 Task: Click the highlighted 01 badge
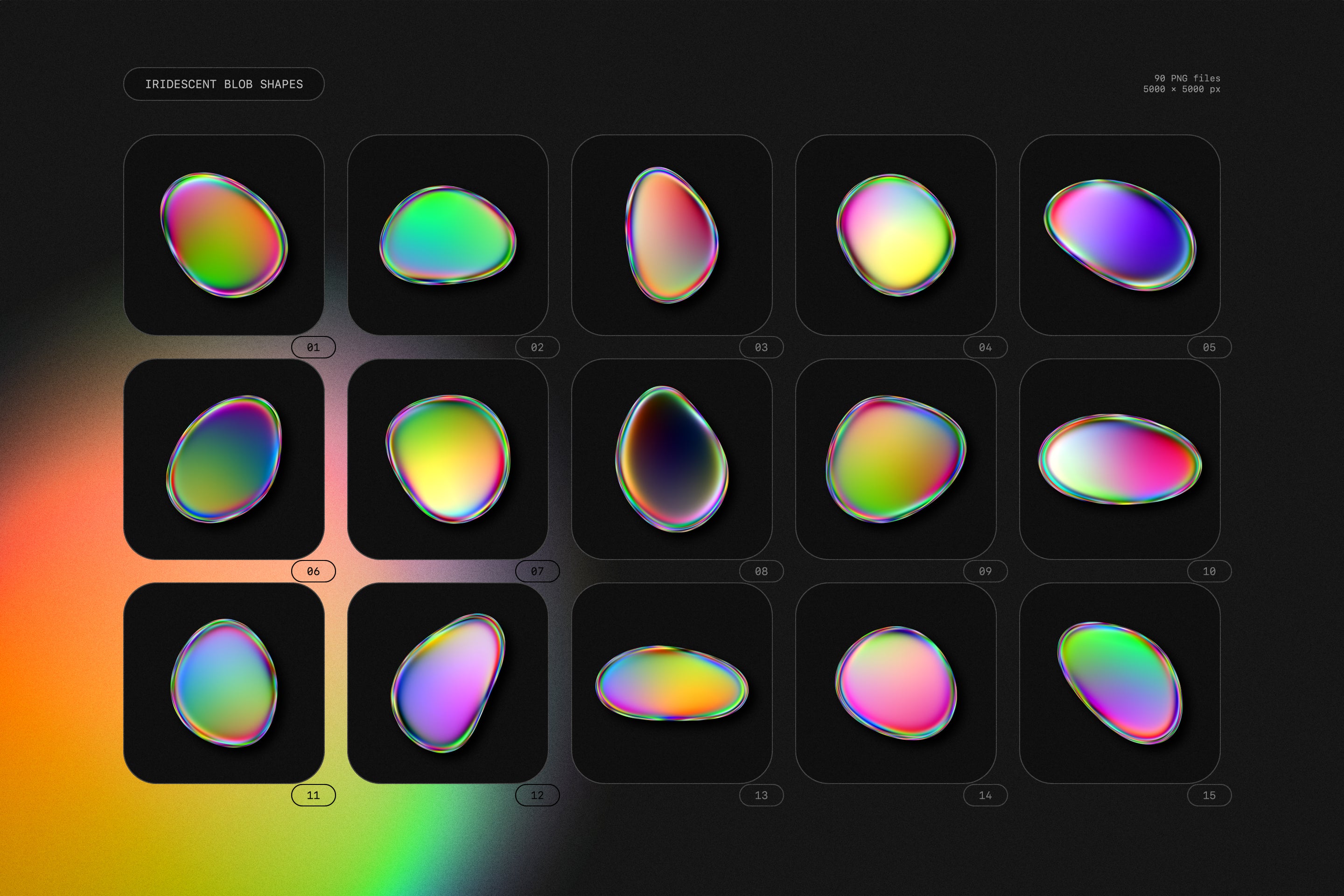pyautogui.click(x=313, y=347)
